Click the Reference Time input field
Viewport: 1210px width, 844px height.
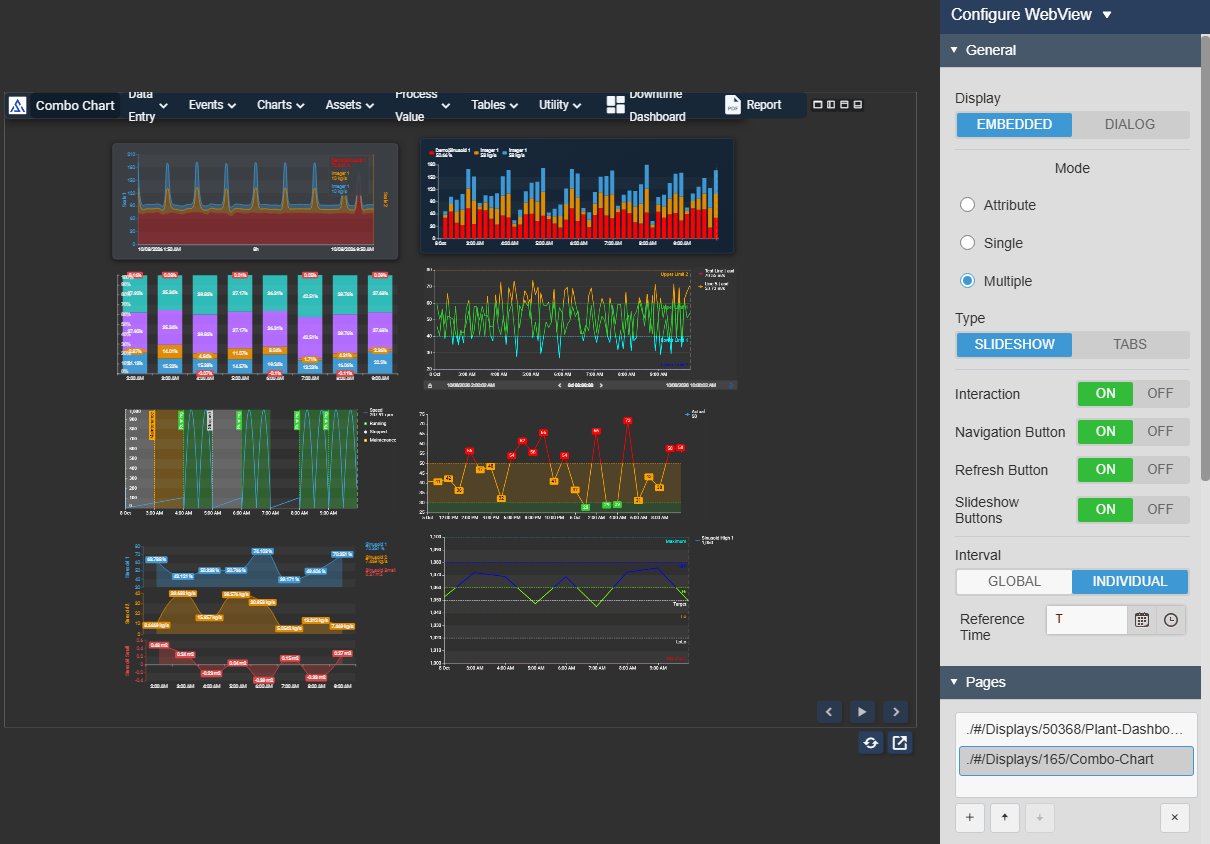pos(1088,620)
